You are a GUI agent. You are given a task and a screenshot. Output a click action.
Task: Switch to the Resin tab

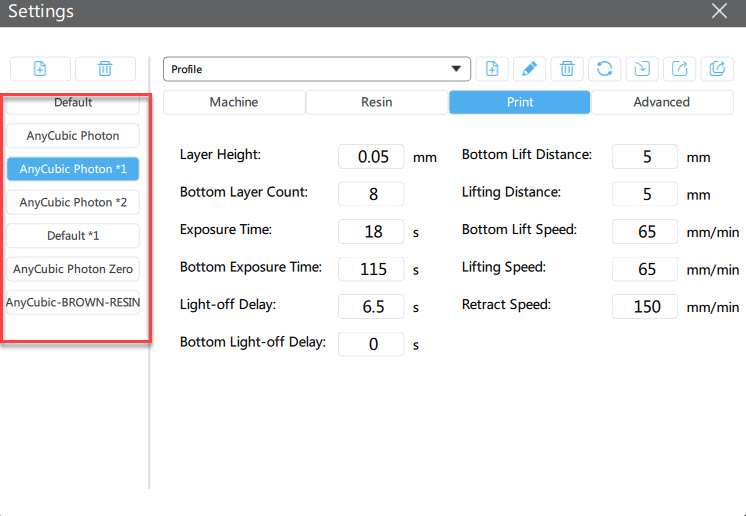click(x=377, y=102)
